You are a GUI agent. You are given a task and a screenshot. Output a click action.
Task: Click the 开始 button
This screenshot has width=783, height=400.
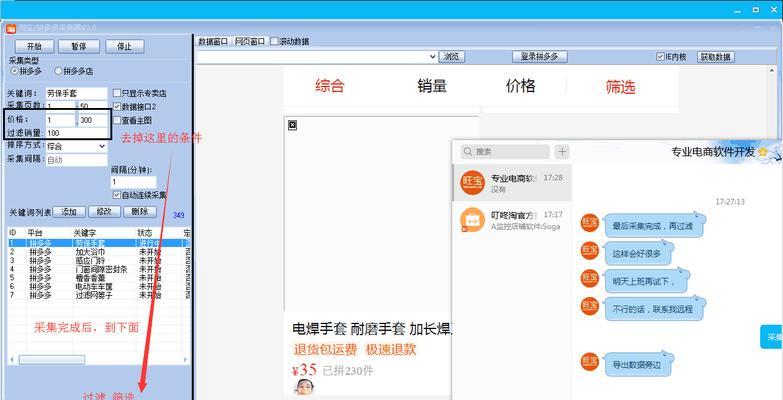click(34, 46)
